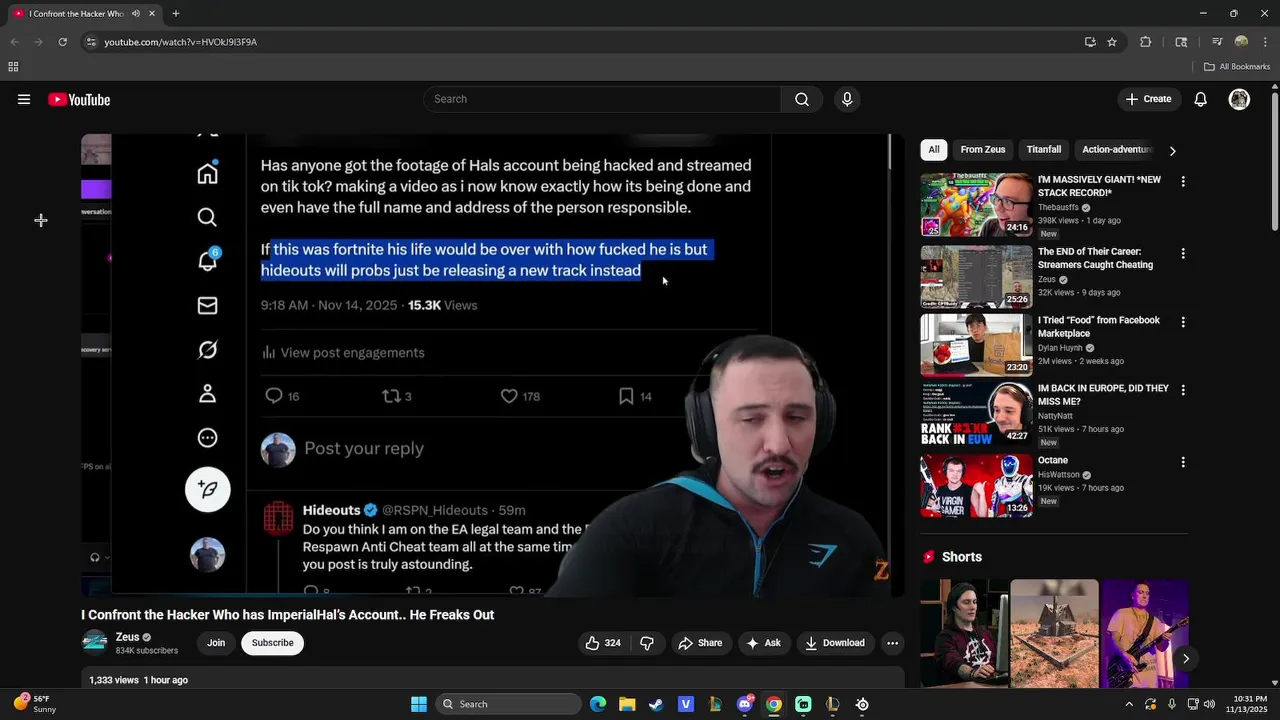Open the Zeus channel name link
The image size is (1280, 720).
click(127, 637)
